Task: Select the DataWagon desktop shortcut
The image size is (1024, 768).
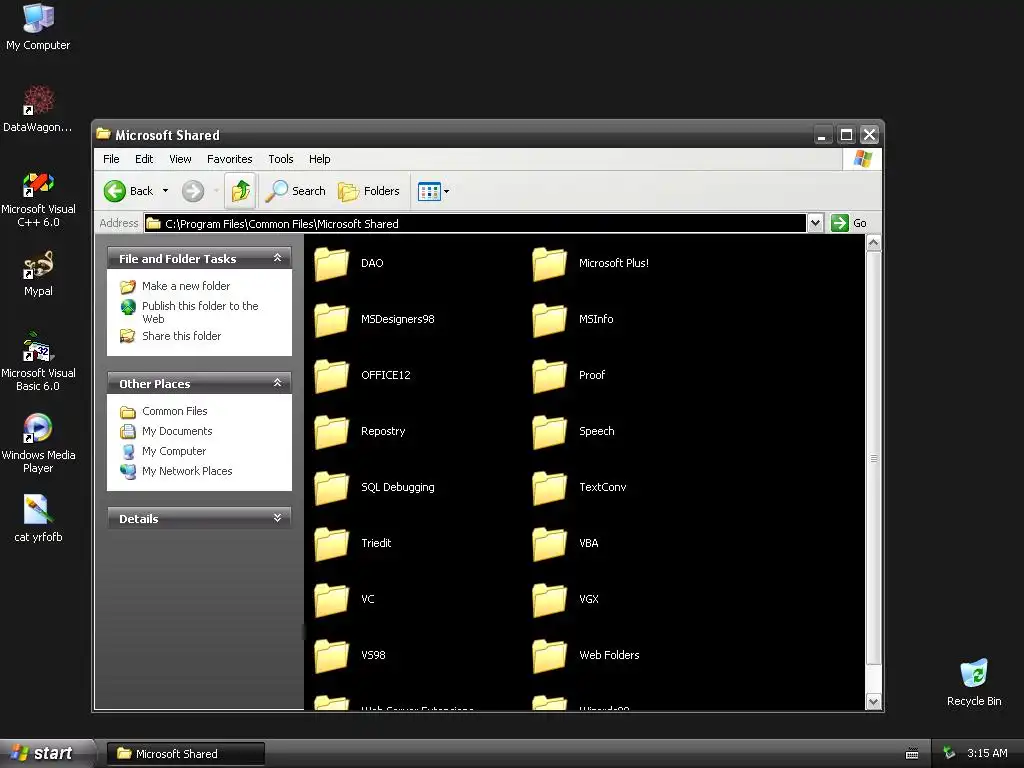Action: pyautogui.click(x=38, y=109)
